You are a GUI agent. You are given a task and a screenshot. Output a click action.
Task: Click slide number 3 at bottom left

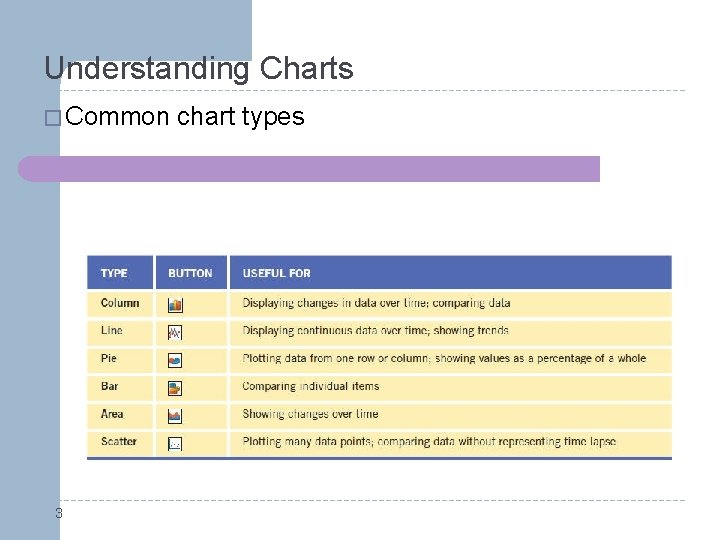click(58, 514)
